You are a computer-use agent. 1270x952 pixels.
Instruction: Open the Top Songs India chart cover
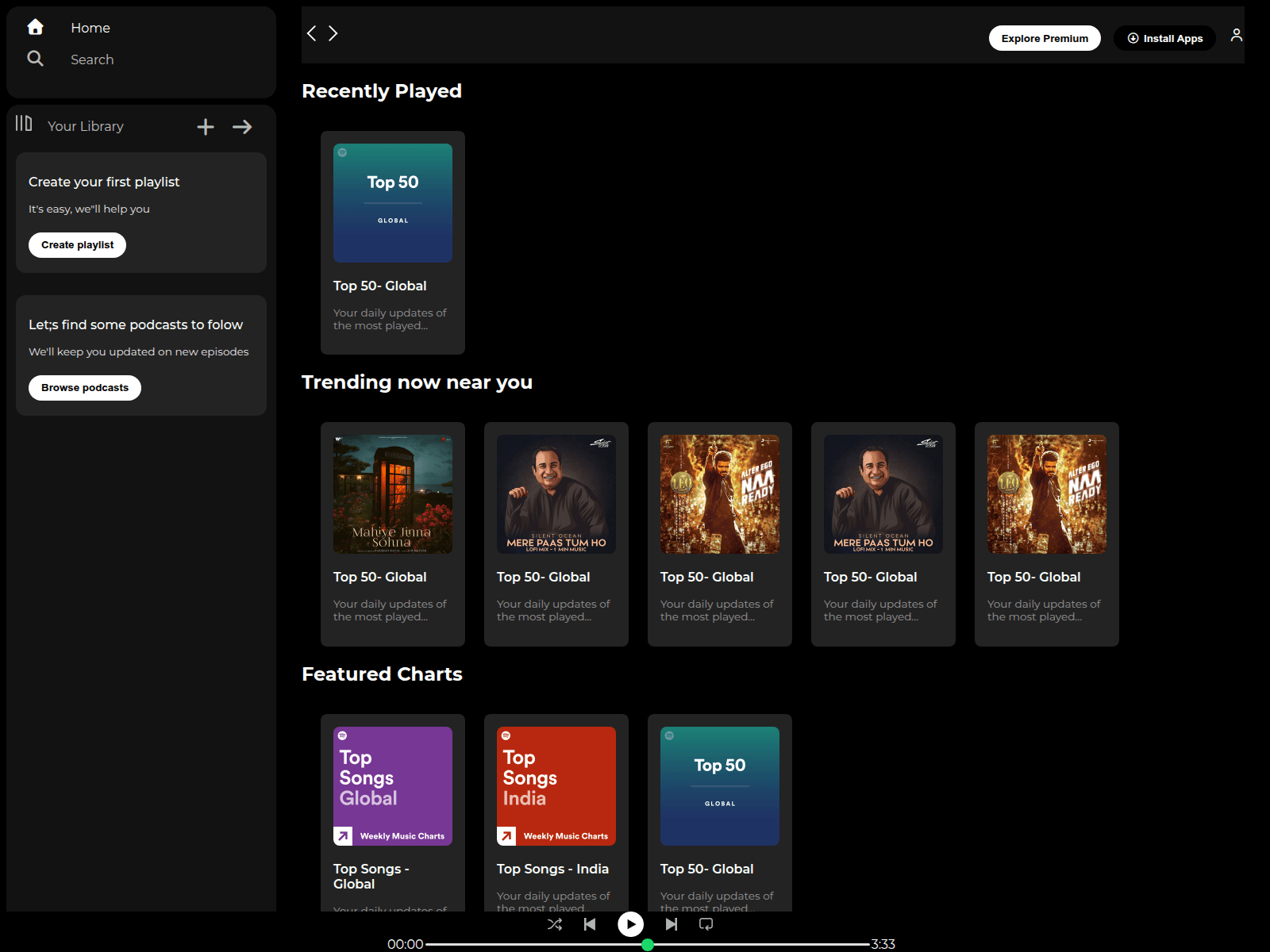click(x=556, y=786)
